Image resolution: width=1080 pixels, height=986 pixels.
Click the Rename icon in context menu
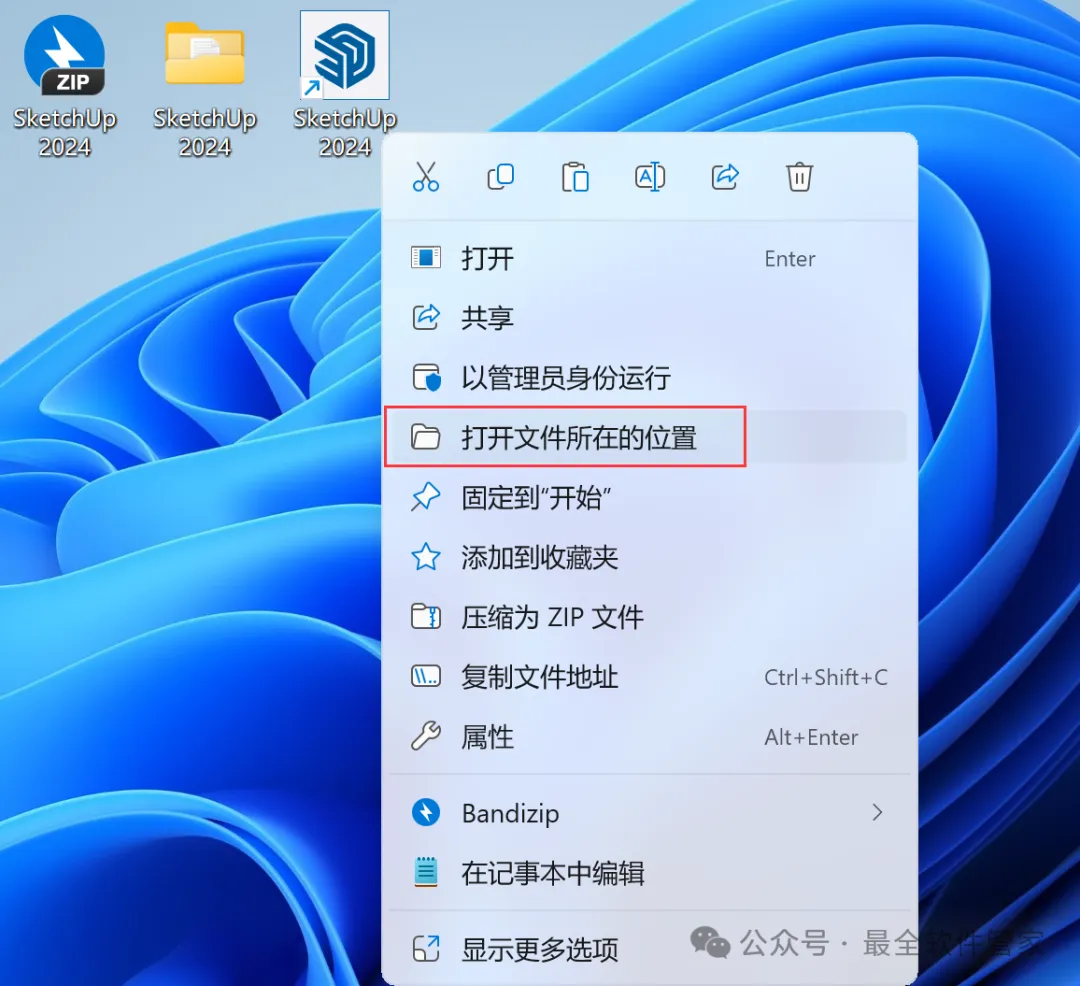click(650, 177)
